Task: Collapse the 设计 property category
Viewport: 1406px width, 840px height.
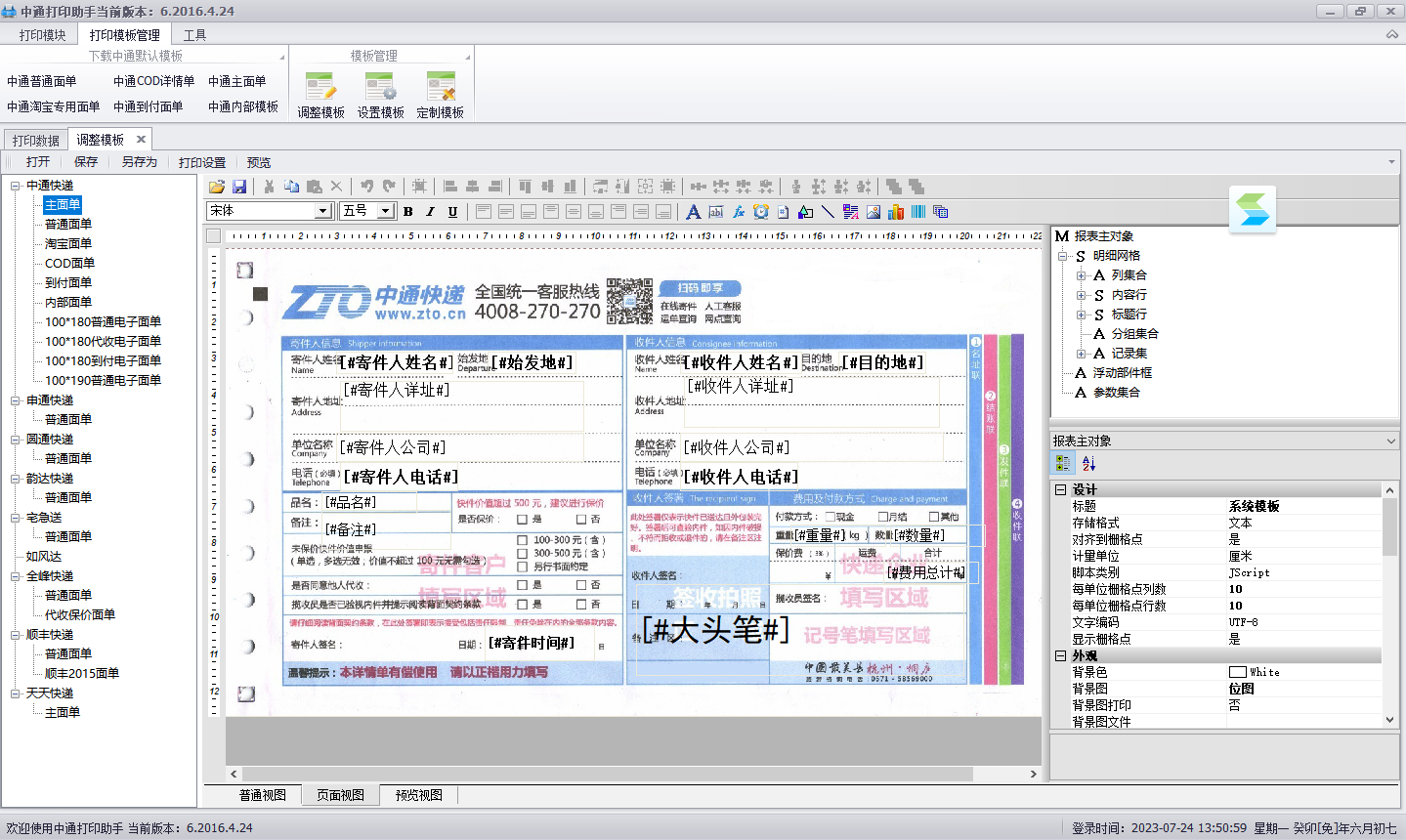Action: coord(1061,489)
